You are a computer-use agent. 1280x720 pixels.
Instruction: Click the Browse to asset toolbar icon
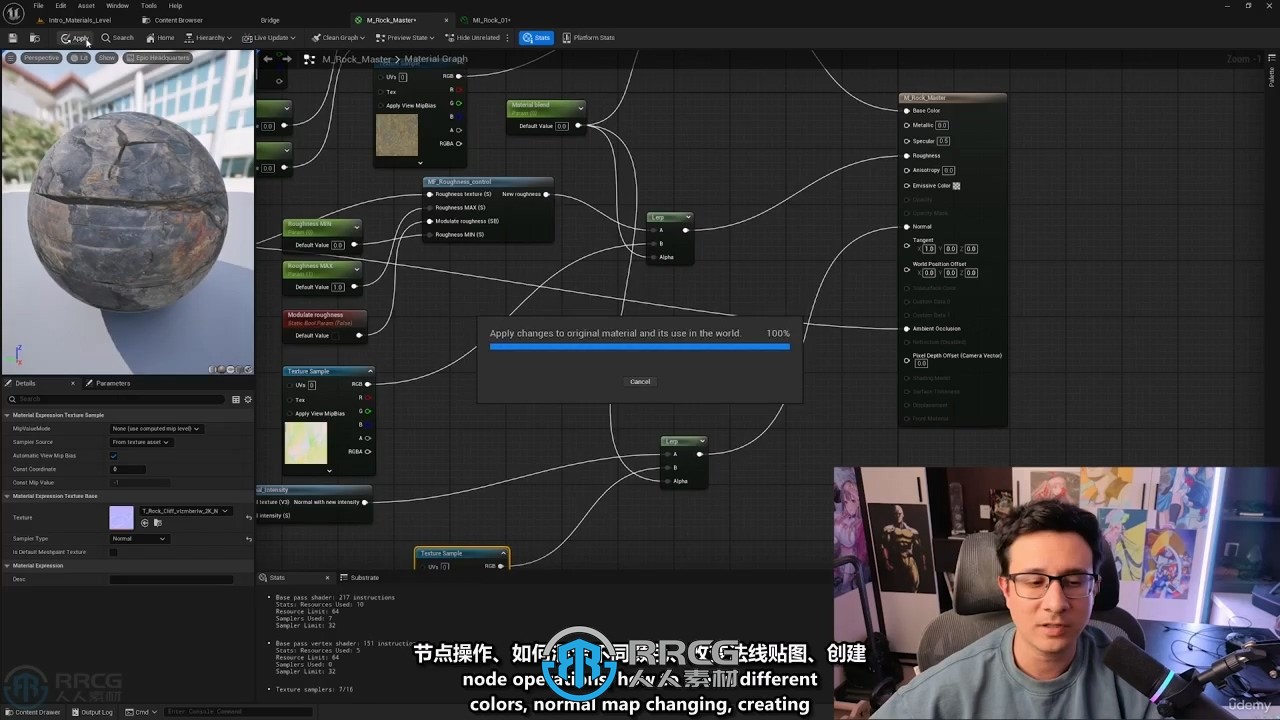pyautogui.click(x=34, y=38)
